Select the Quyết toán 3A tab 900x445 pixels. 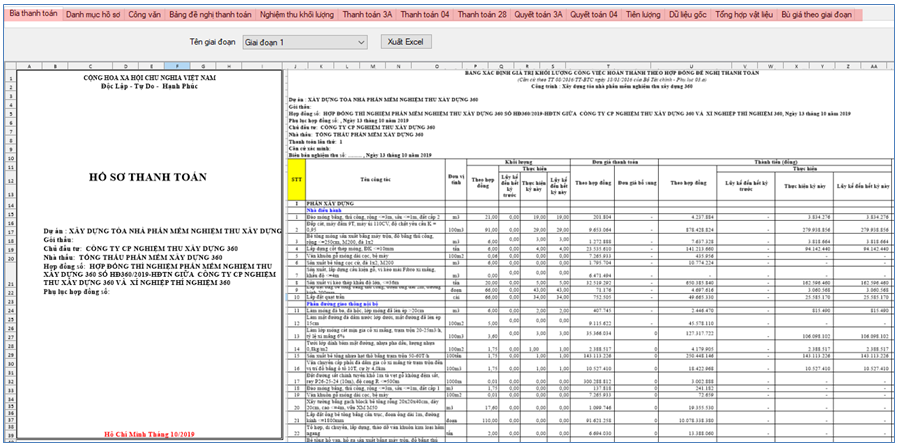(538, 15)
